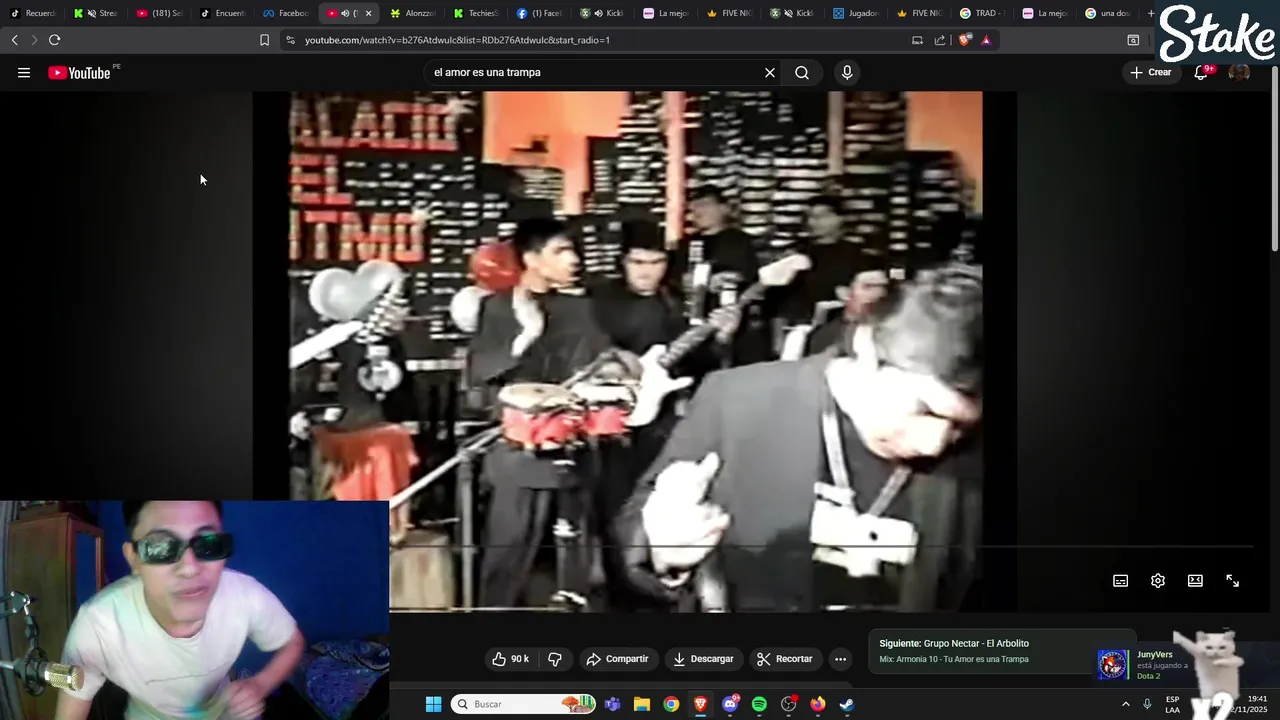Open the Crear menu
Screen dimensions: 1280x720
click(1150, 73)
